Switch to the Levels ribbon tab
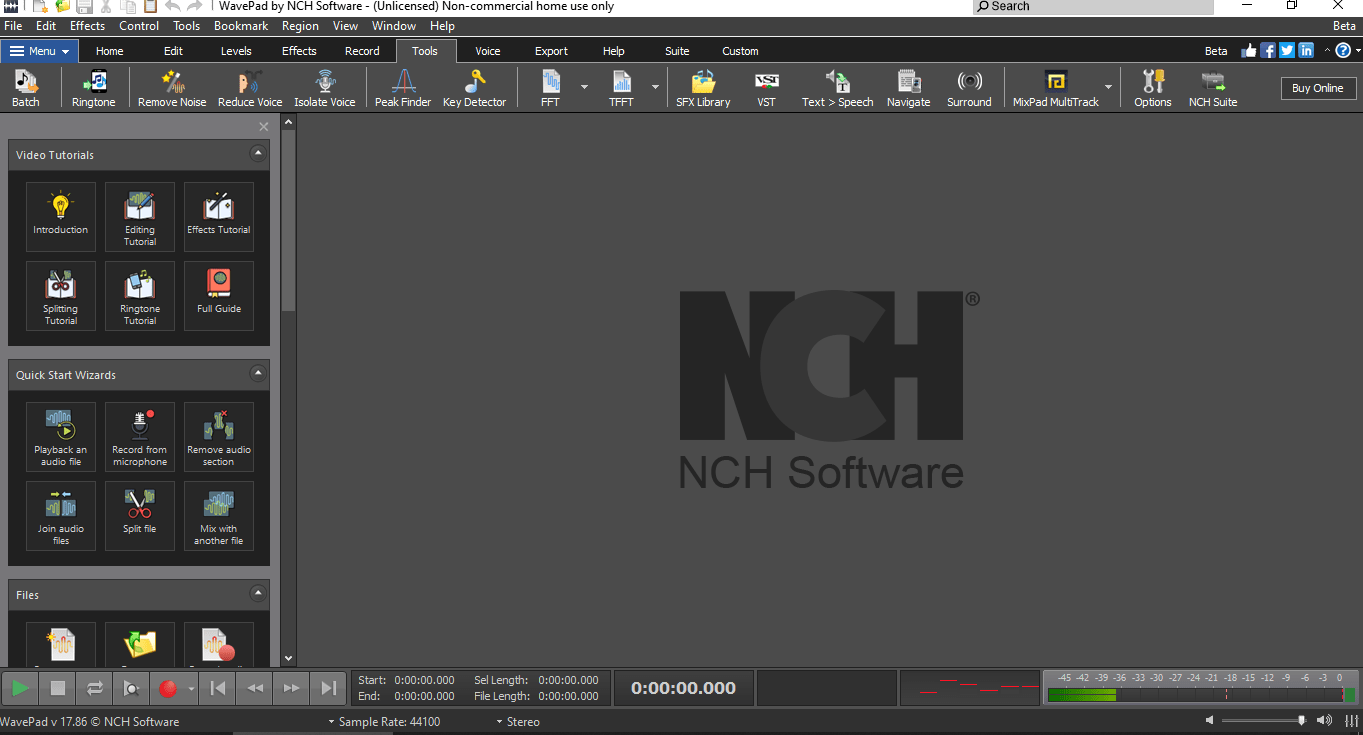This screenshot has width=1363, height=735. click(236, 51)
